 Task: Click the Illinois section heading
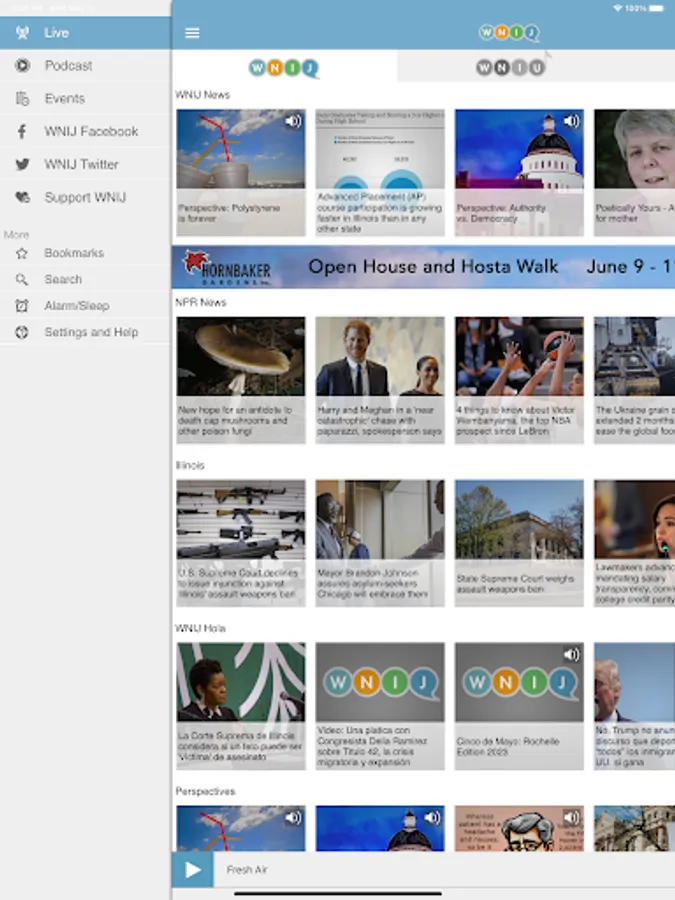(190, 465)
